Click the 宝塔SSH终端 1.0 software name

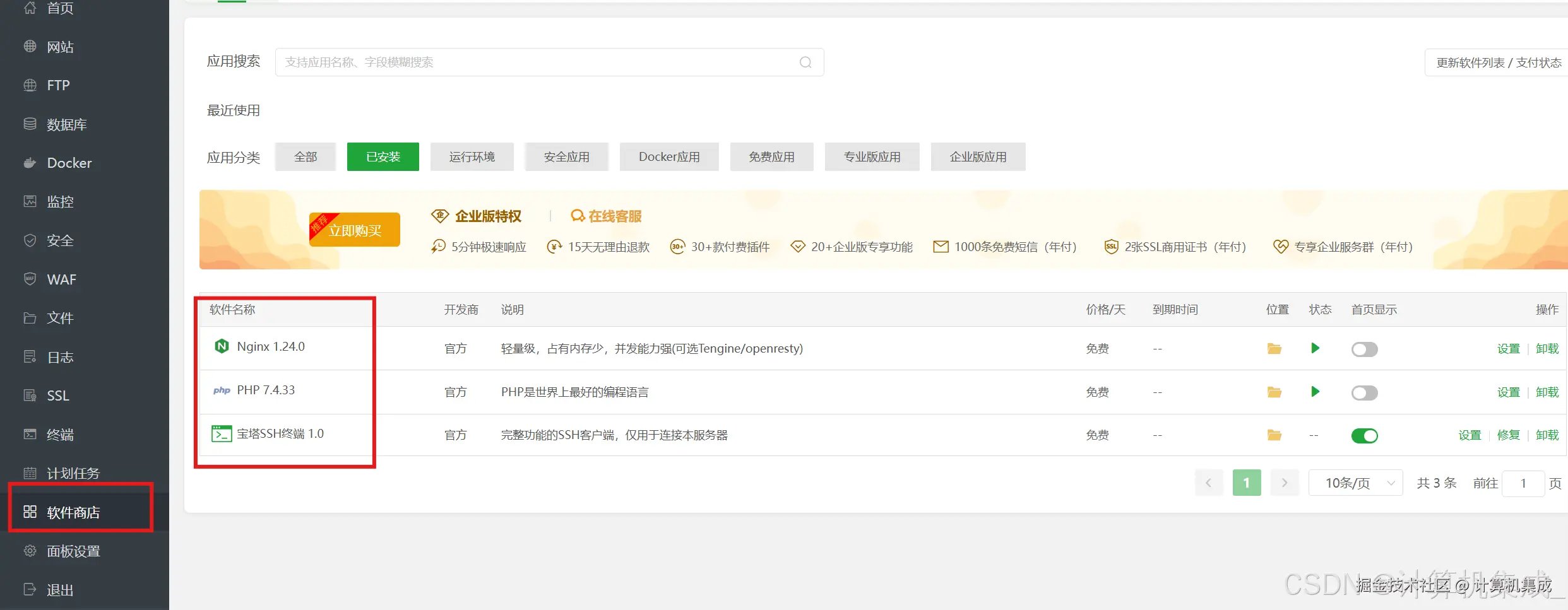[x=280, y=434]
